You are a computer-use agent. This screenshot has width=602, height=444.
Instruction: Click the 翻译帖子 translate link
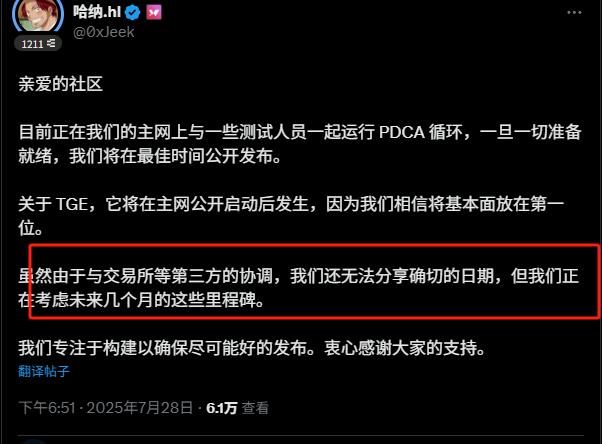(x=44, y=371)
